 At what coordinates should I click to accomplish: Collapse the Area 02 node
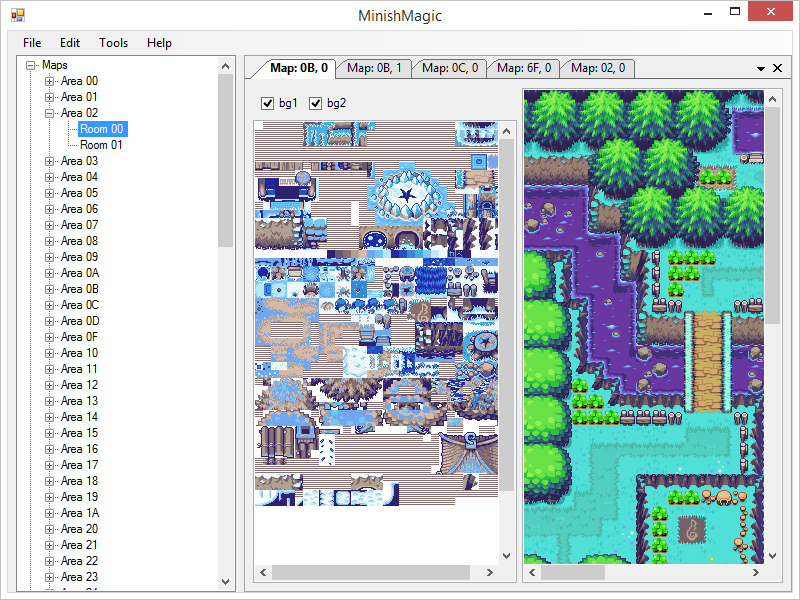click(x=49, y=113)
